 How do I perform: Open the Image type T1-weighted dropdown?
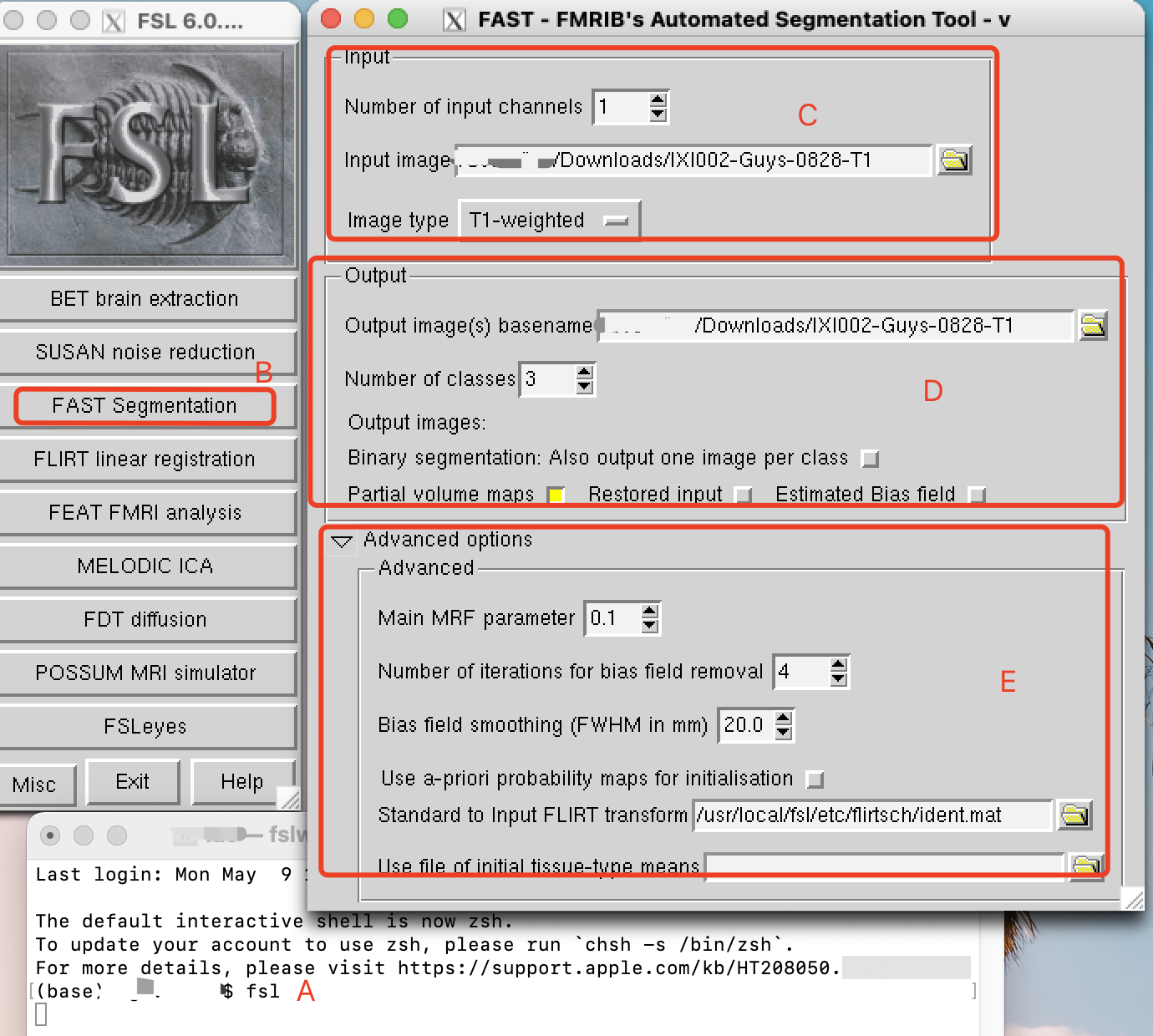(550, 221)
